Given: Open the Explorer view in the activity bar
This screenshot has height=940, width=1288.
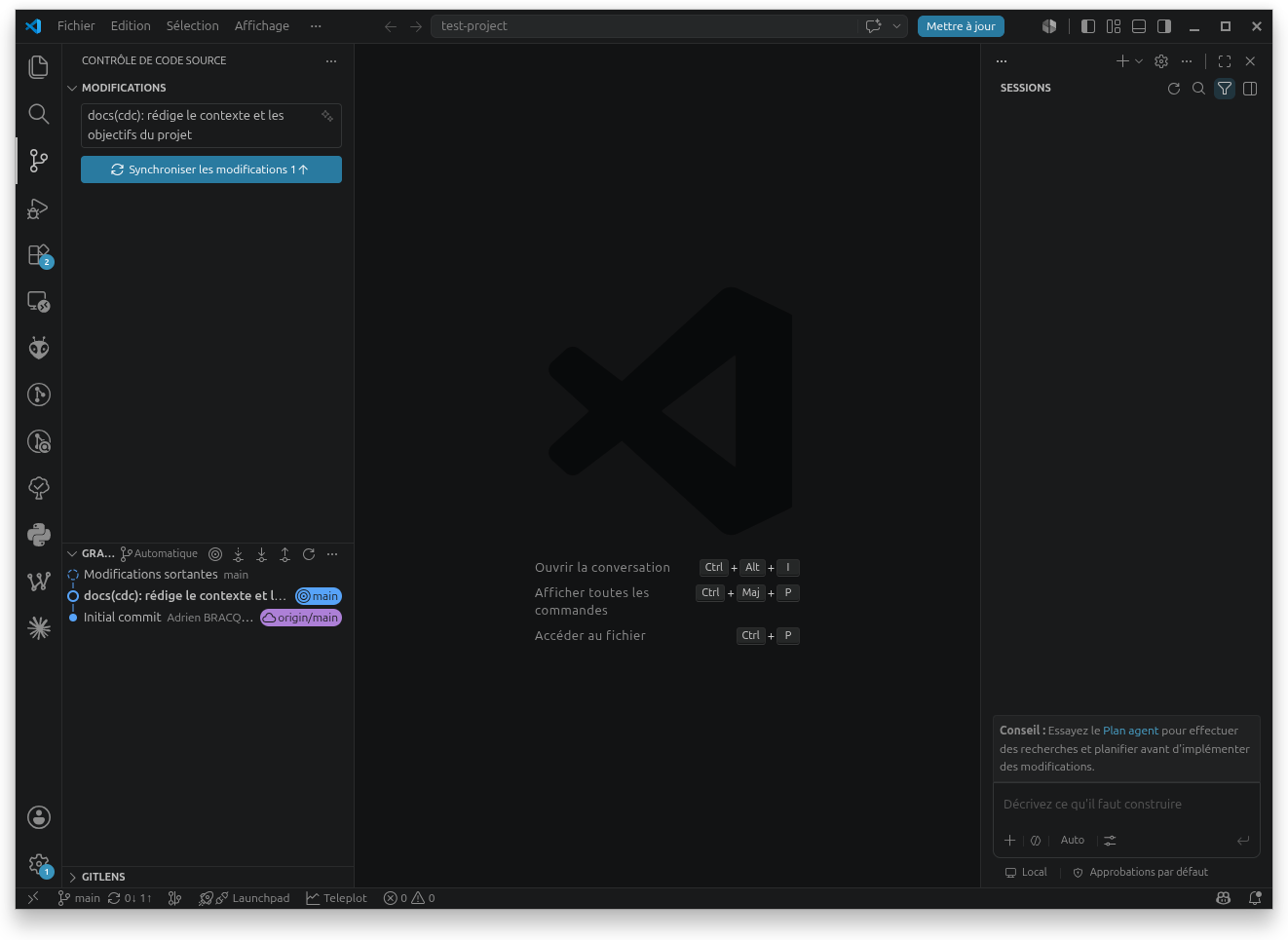Looking at the screenshot, I should click(39, 66).
